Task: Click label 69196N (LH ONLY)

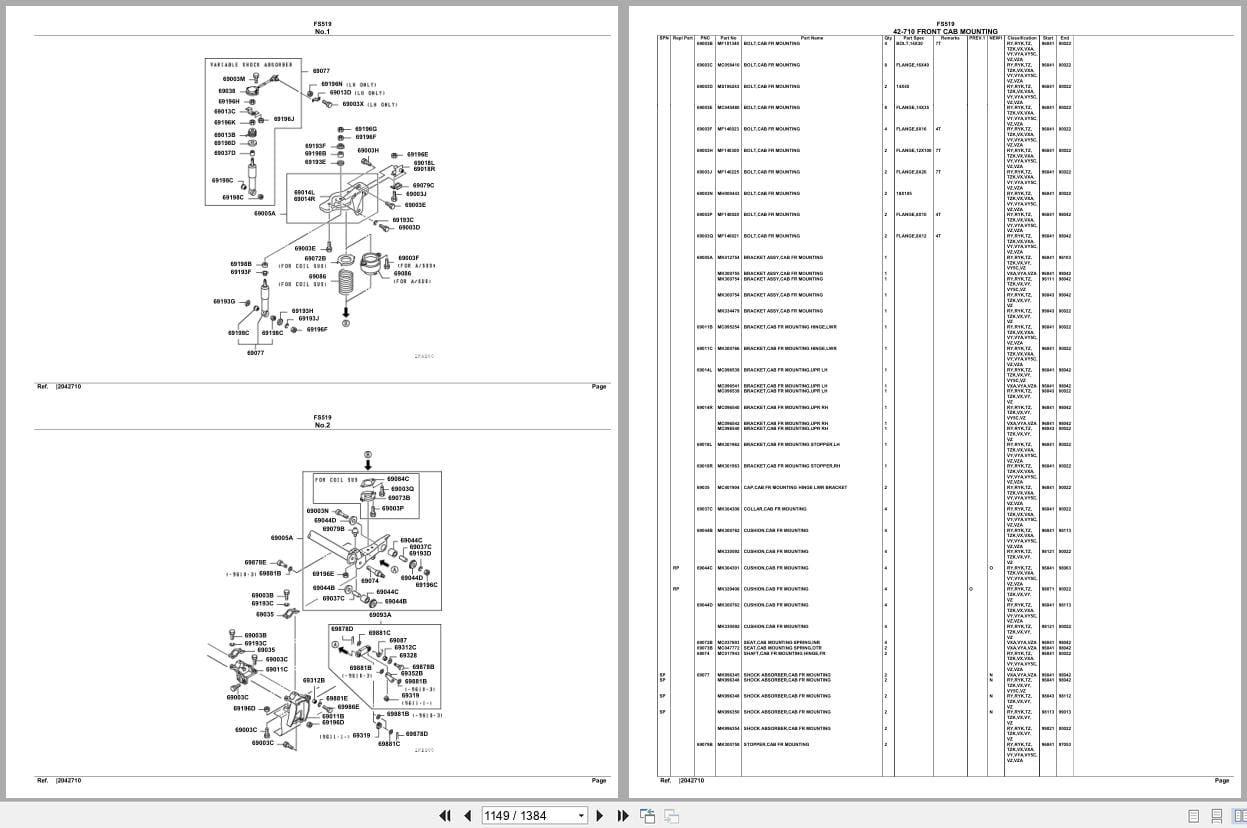Action: (x=349, y=84)
